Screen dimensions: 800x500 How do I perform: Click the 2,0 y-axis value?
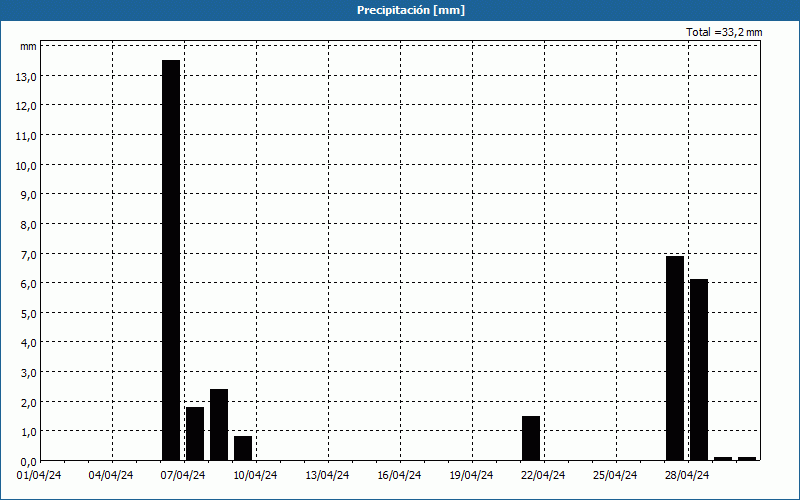coord(28,402)
